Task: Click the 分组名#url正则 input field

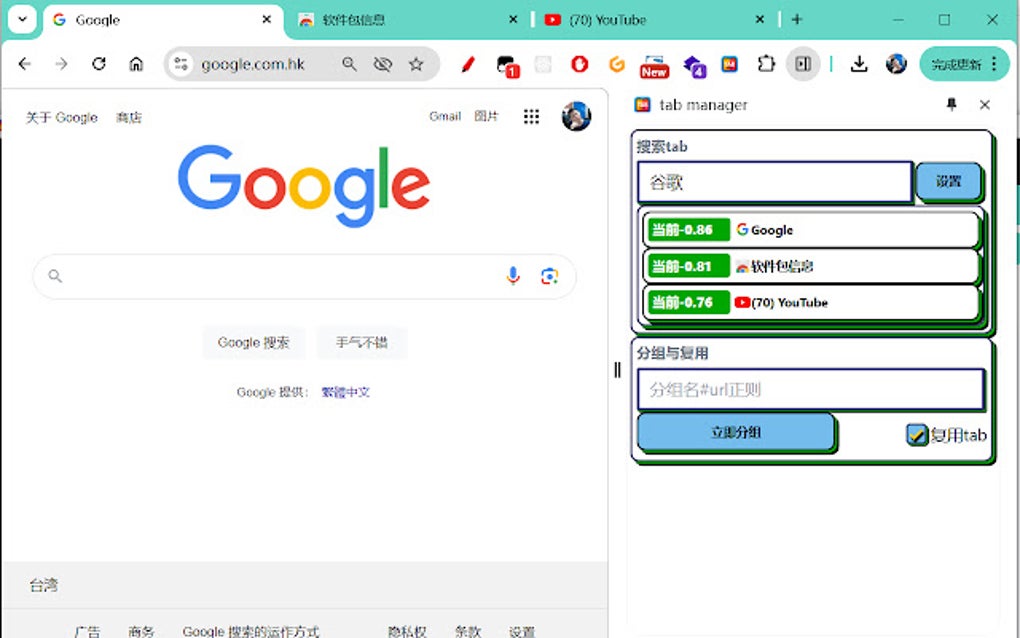Action: (x=810, y=389)
